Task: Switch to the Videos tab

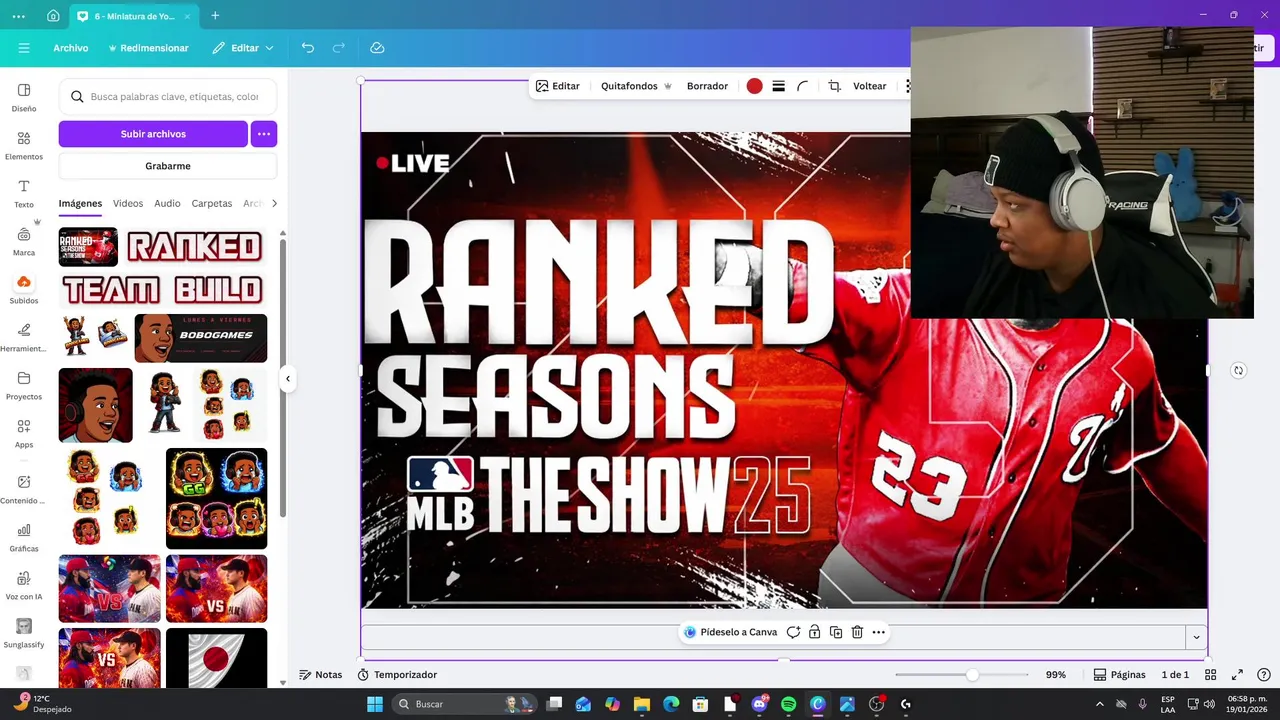Action: click(x=128, y=203)
